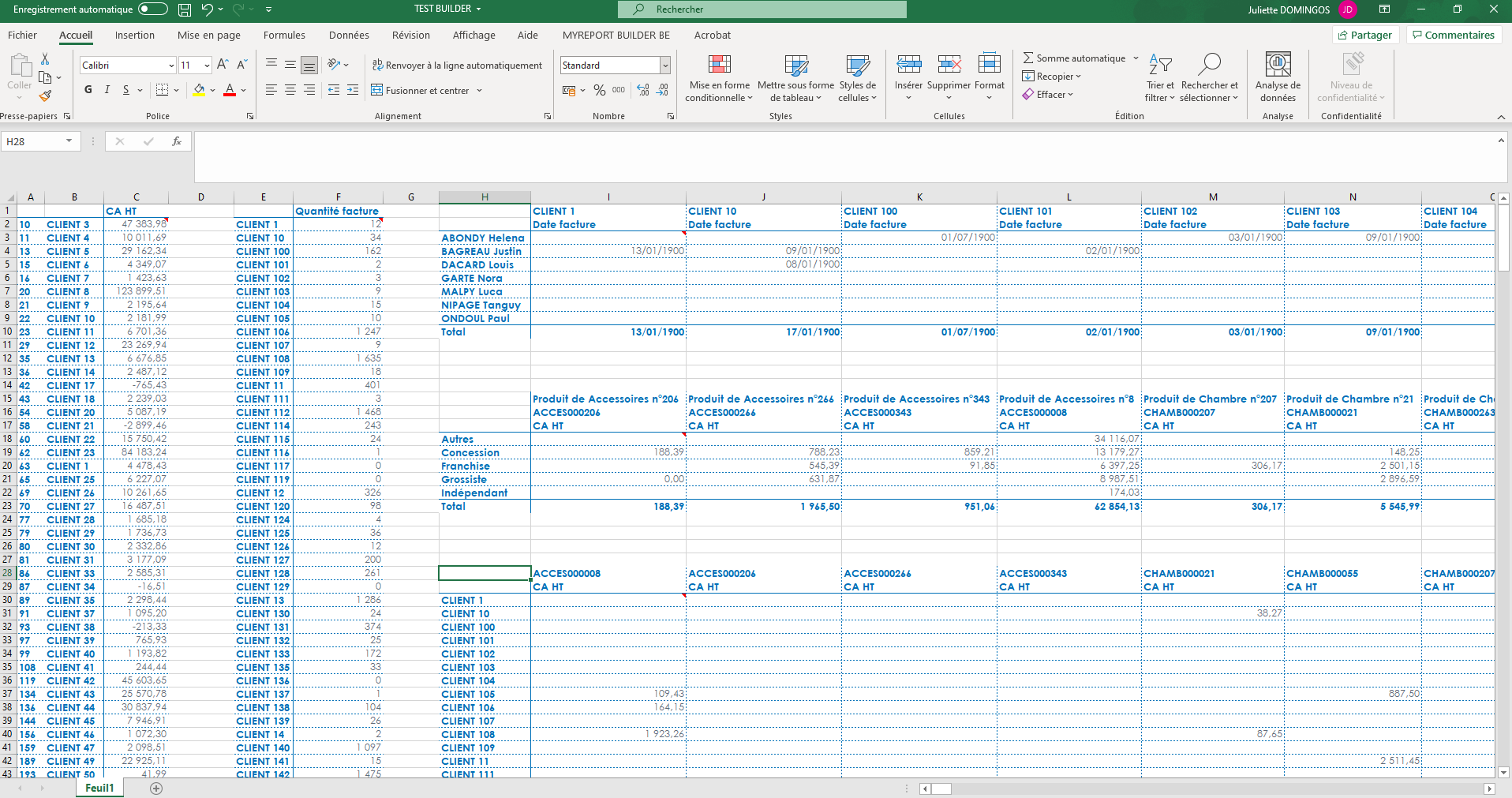
Task: Open the Données tab
Action: (x=349, y=36)
